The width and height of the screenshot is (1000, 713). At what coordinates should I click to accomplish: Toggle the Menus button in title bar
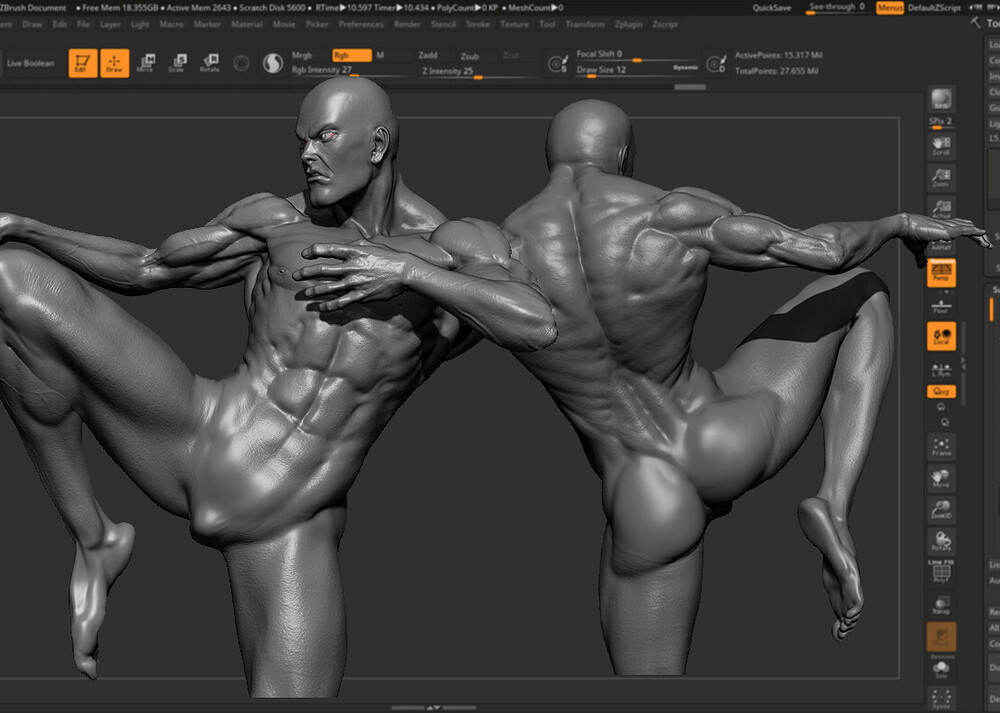point(890,8)
